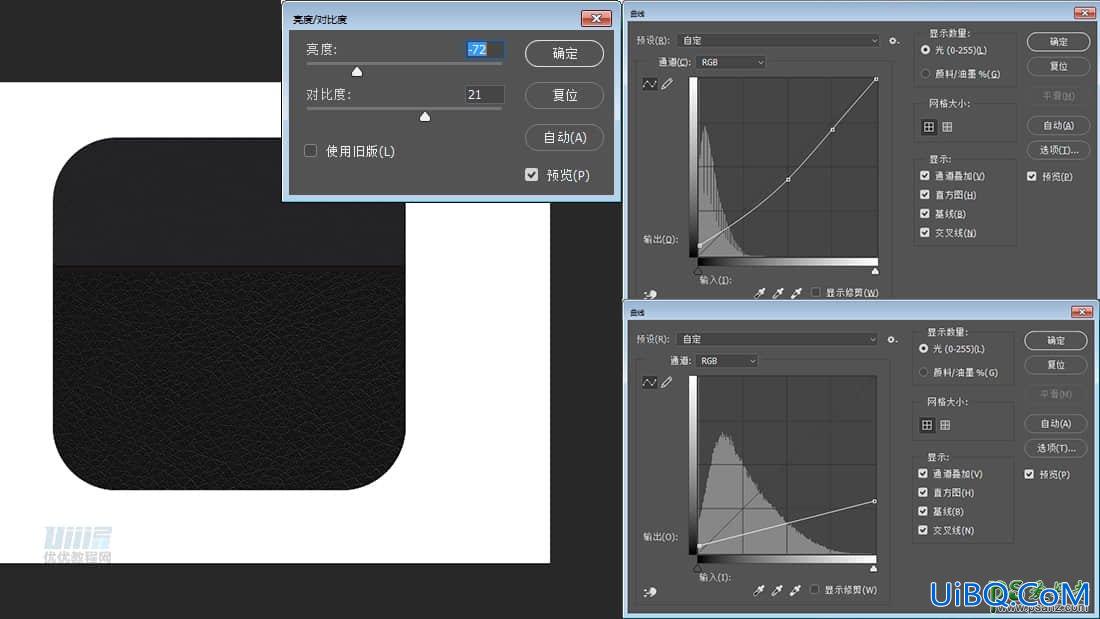Viewport: 1100px width, 619px height.
Task: Close the Brightness/Contrast dialog with the X
Action: (596, 18)
